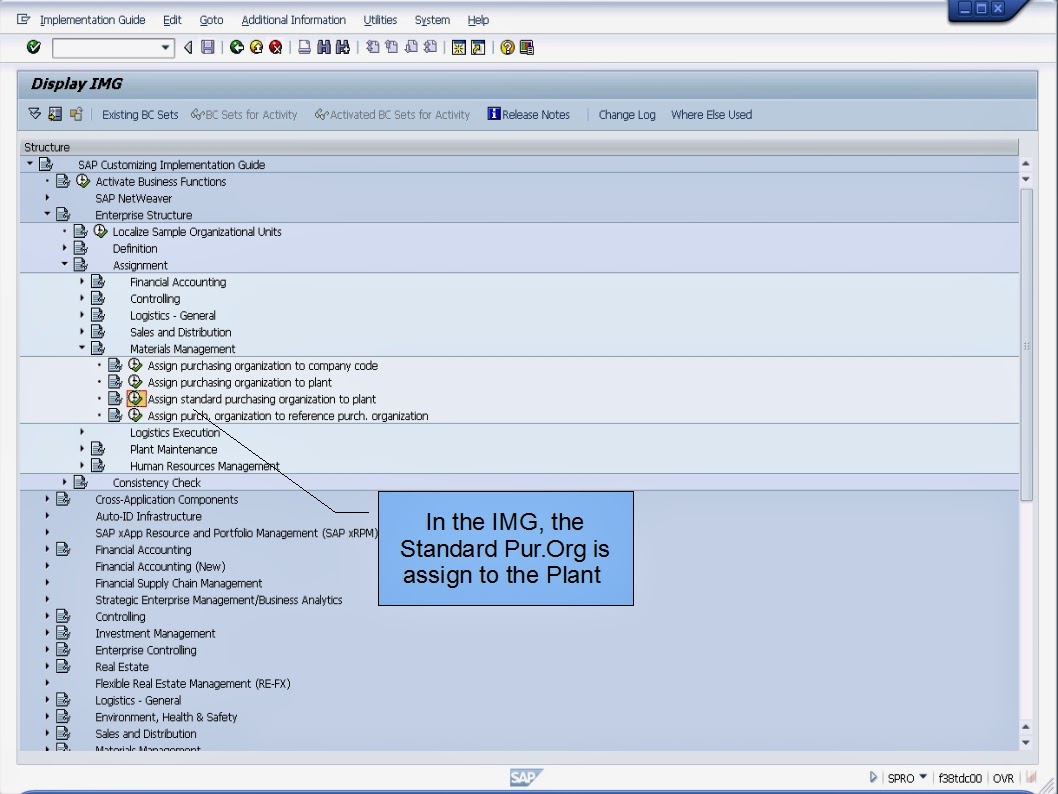
Task: Click the Print icon
Action: 302,47
